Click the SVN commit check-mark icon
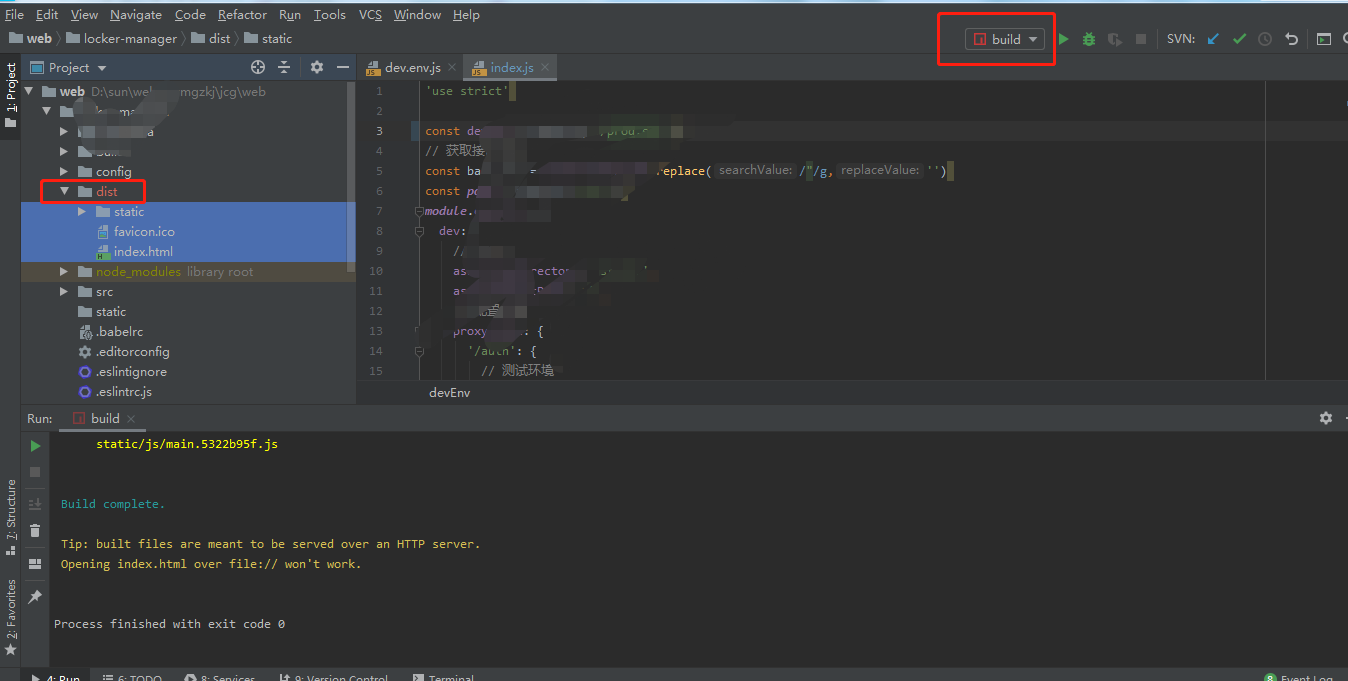The image size is (1348, 681). click(1239, 38)
